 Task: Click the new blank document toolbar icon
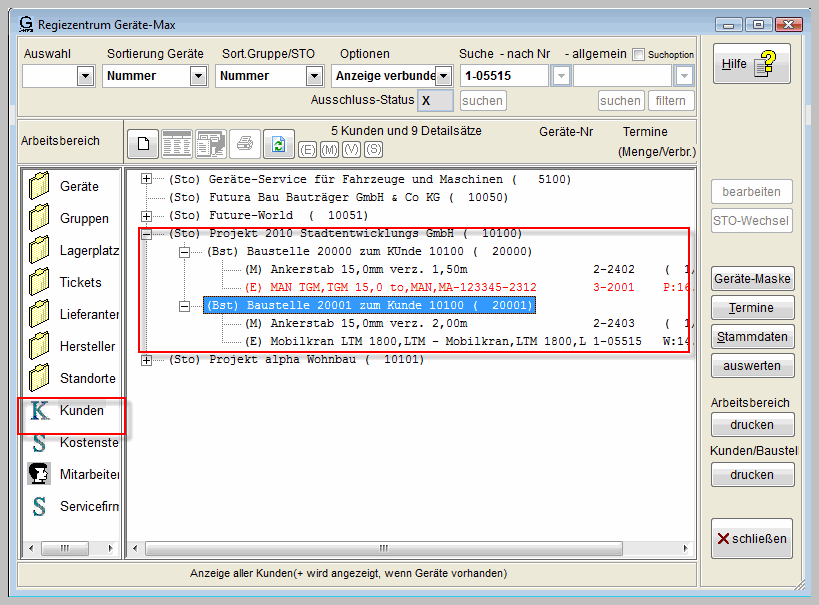[x=143, y=144]
